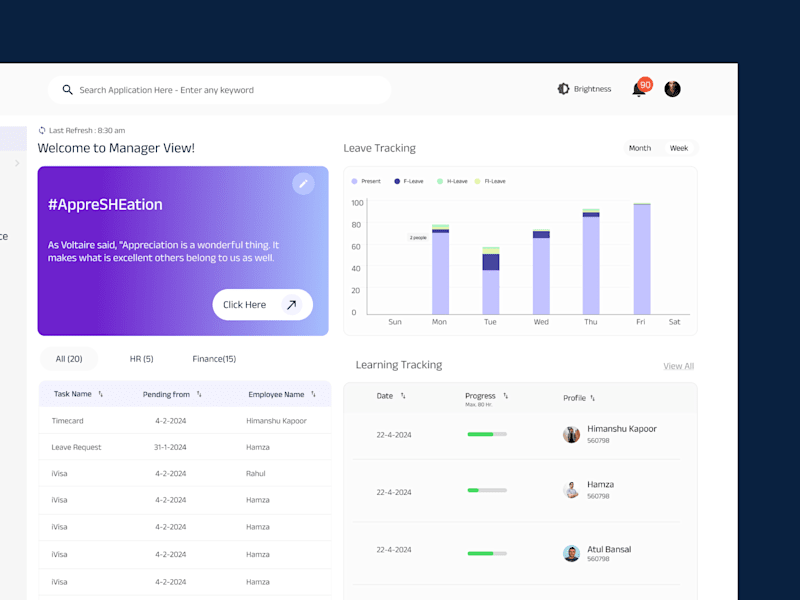
Task: Click the Last Refresh sync icon
Action: click(x=42, y=130)
